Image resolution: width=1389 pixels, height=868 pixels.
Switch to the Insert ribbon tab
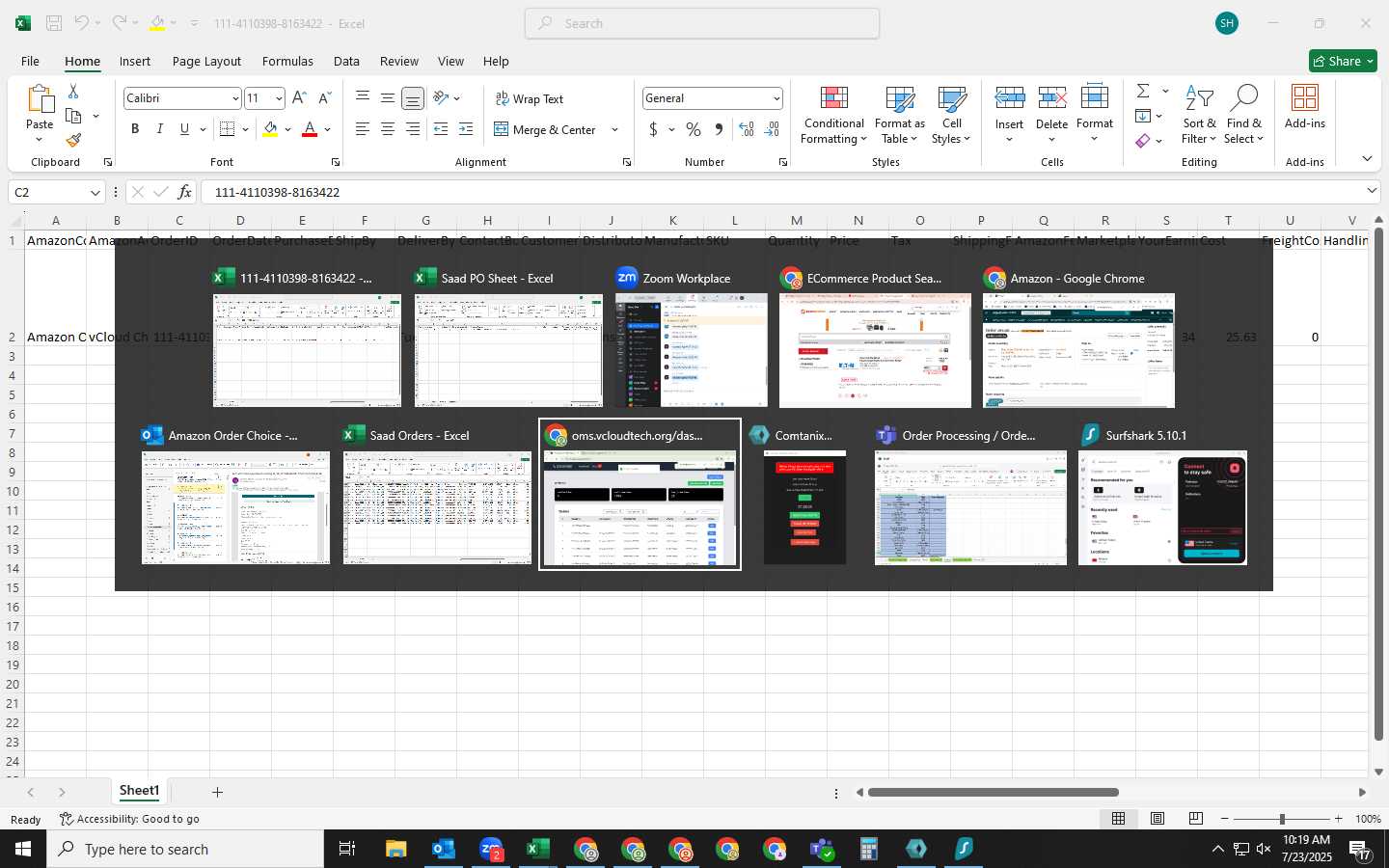point(135,61)
